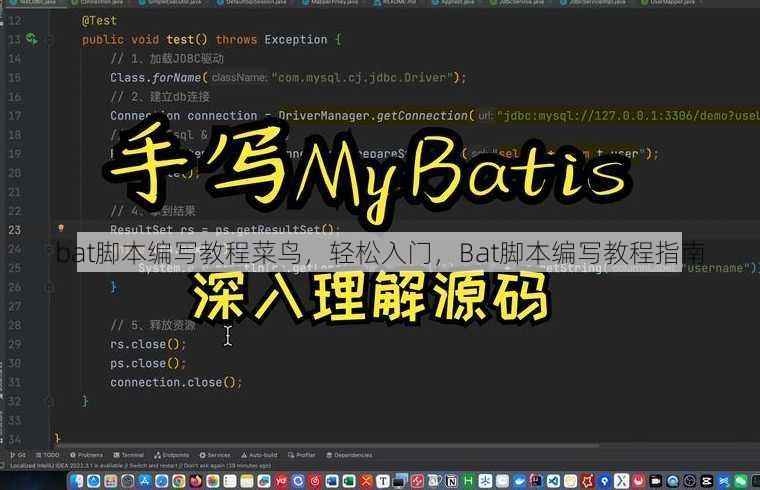Image resolution: width=760 pixels, height=490 pixels.
Task: Open Photos from the Dock
Action: (212, 481)
